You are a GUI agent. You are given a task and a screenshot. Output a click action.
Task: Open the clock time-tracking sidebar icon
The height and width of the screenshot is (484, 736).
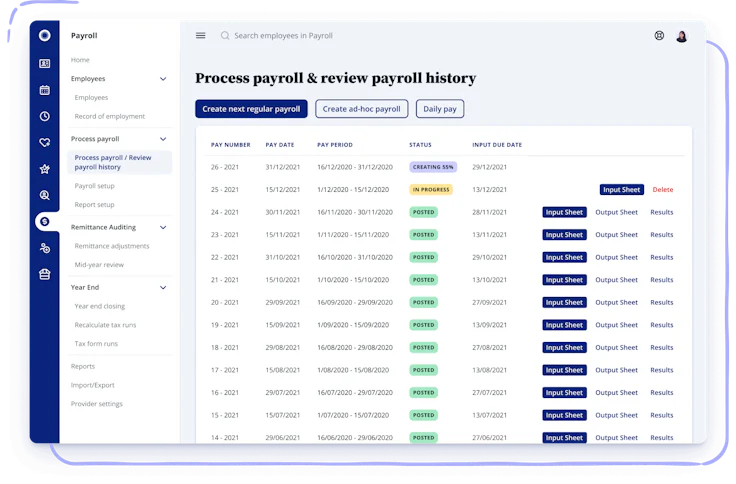[x=45, y=116]
